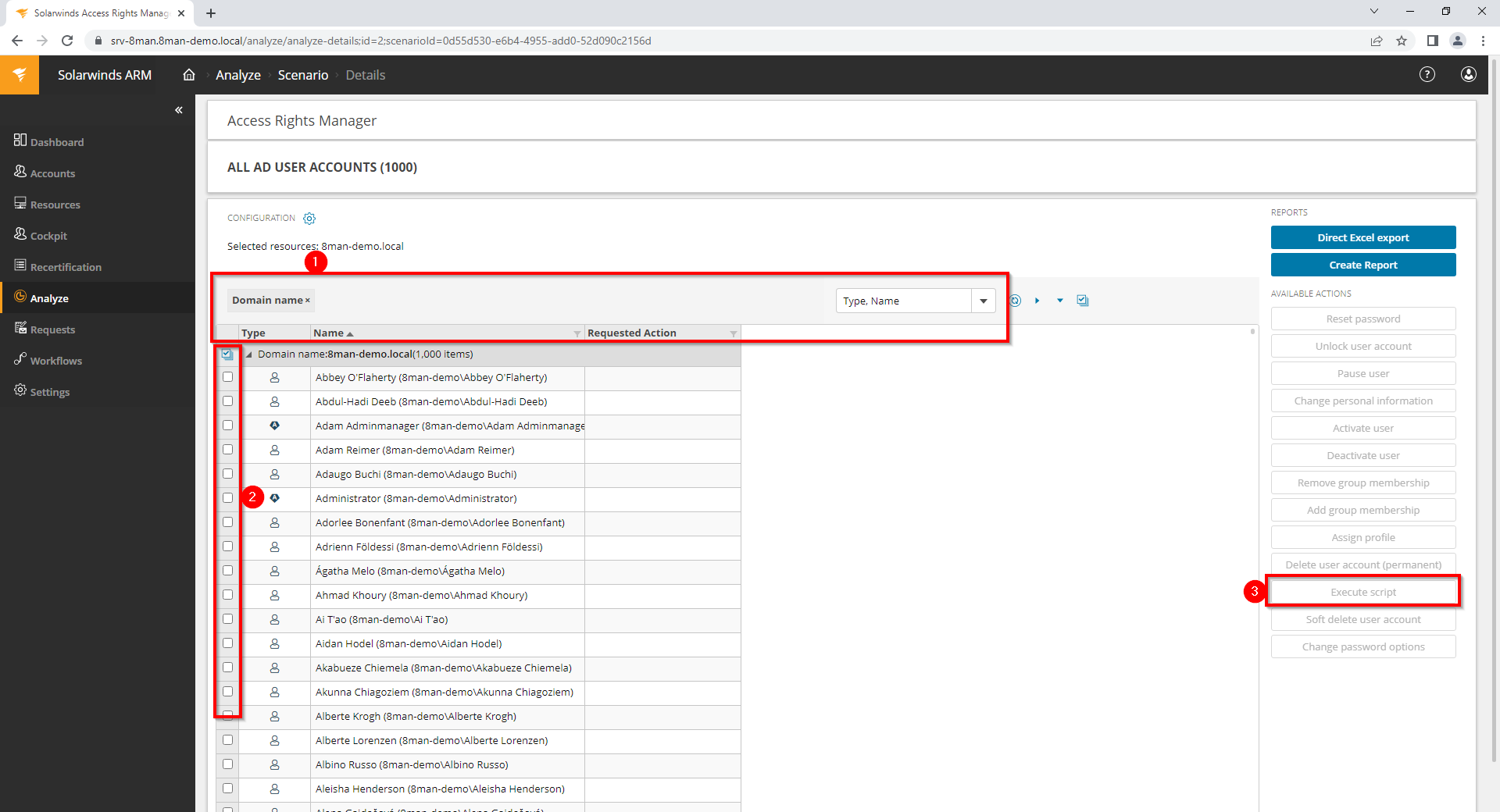Click the play arrow icon in the grid toolbar
Screen dimensions: 1500x812
pyautogui.click(x=1037, y=301)
